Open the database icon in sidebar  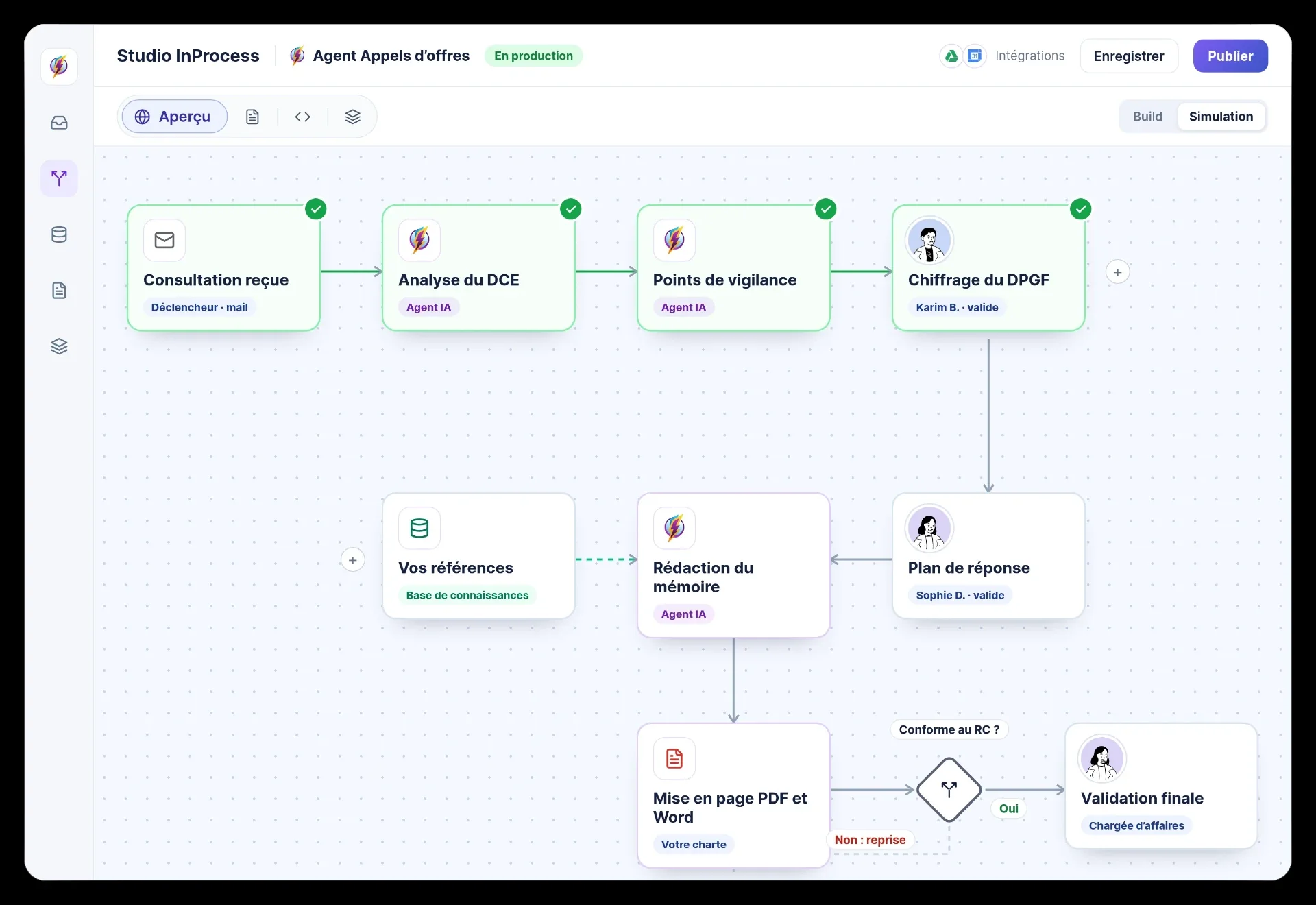tap(59, 234)
